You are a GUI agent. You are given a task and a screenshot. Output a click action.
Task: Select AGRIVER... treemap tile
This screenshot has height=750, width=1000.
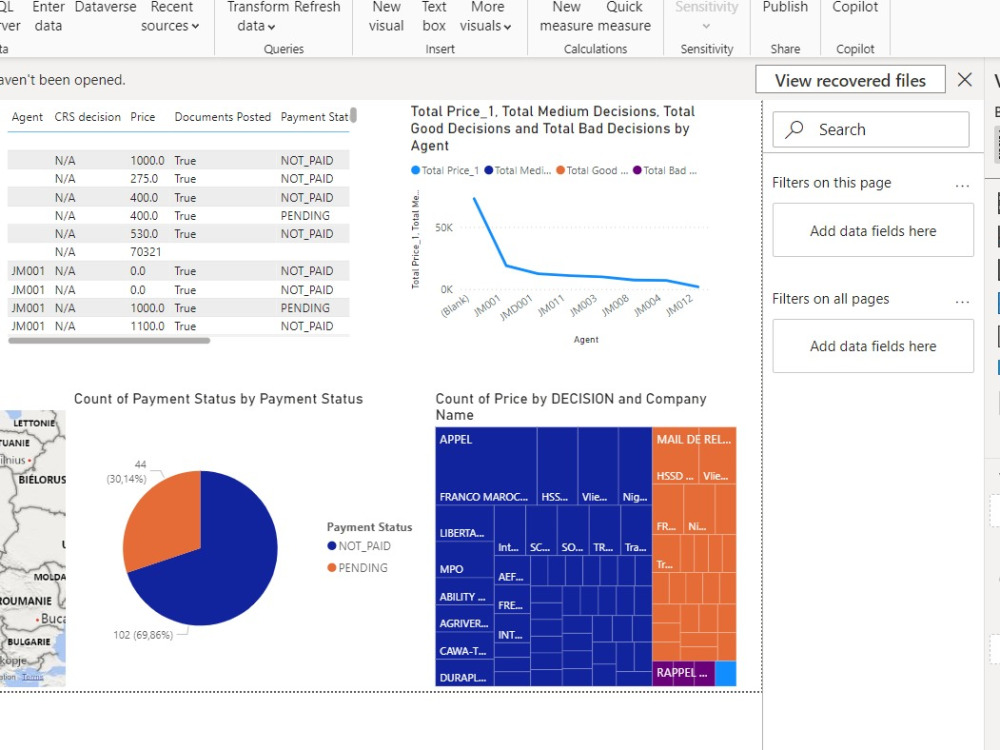tap(464, 619)
